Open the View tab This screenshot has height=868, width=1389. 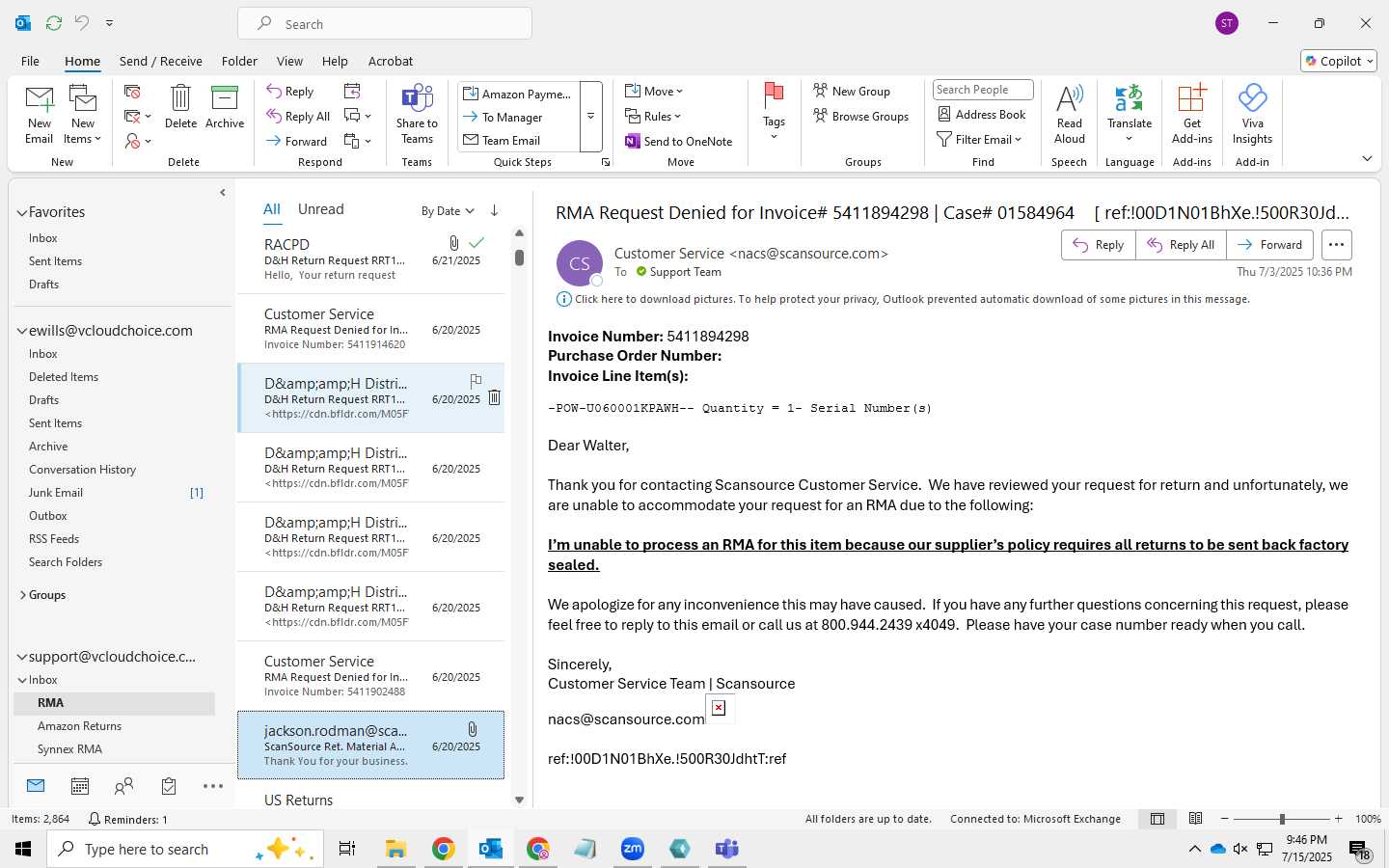tap(289, 61)
